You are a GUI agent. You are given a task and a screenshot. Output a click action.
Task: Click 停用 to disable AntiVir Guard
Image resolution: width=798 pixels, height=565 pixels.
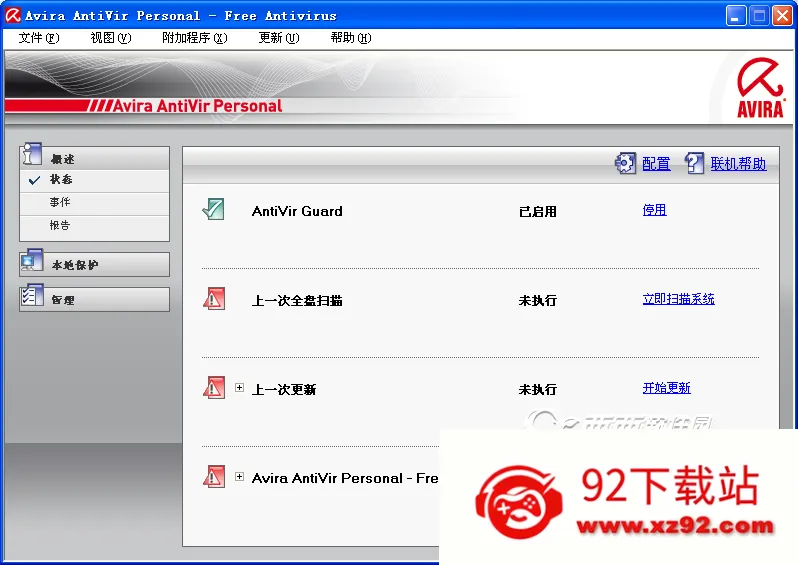pyautogui.click(x=654, y=210)
